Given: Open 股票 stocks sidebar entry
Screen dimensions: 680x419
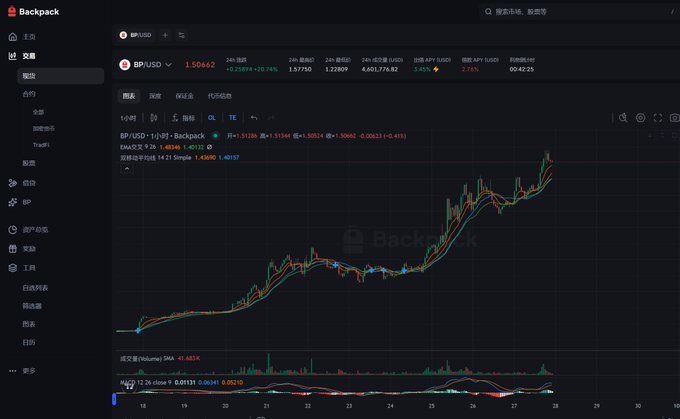Looking at the screenshot, I should coord(29,163).
